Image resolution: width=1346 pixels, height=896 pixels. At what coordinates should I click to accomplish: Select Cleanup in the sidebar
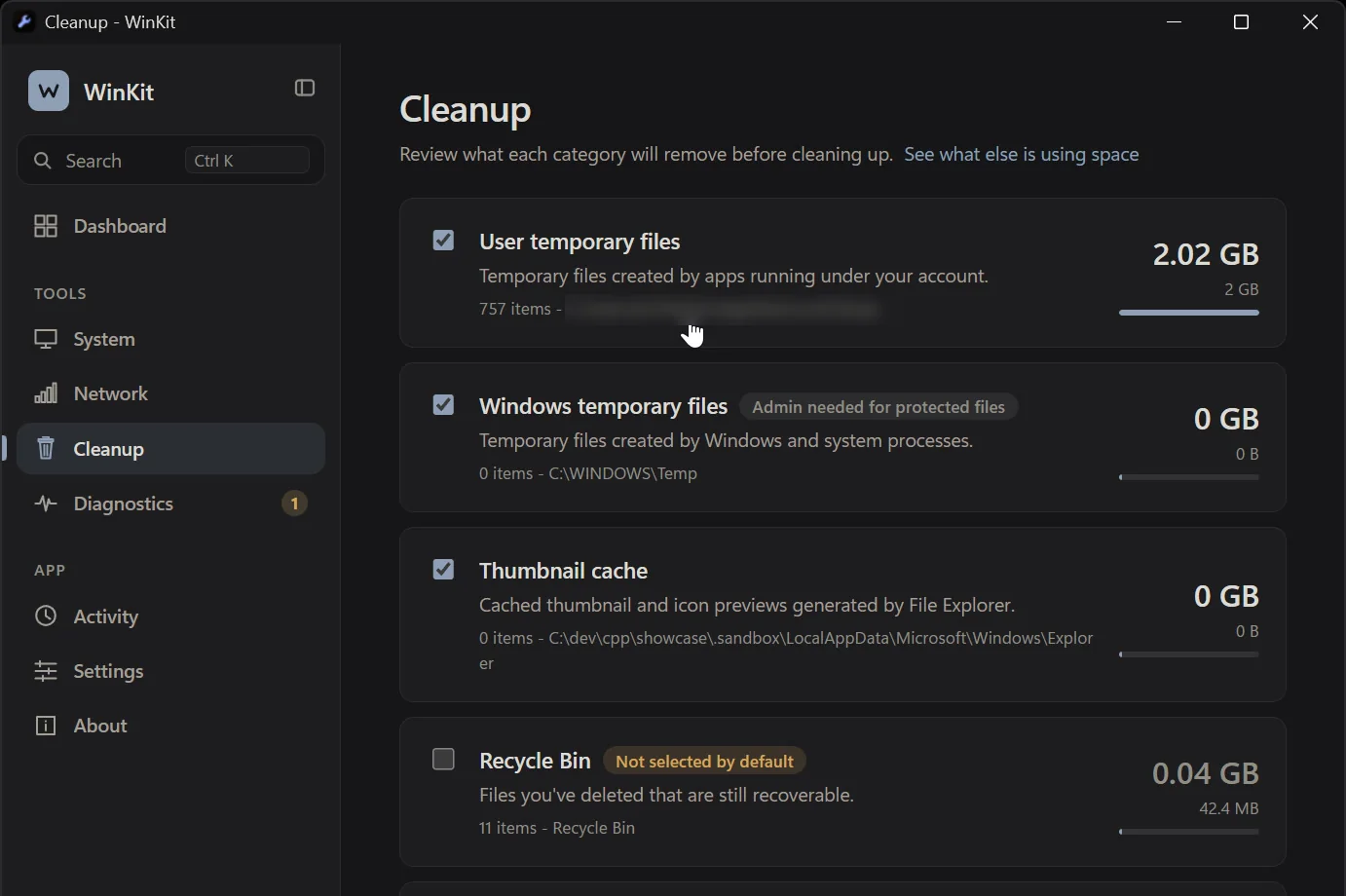click(170, 448)
